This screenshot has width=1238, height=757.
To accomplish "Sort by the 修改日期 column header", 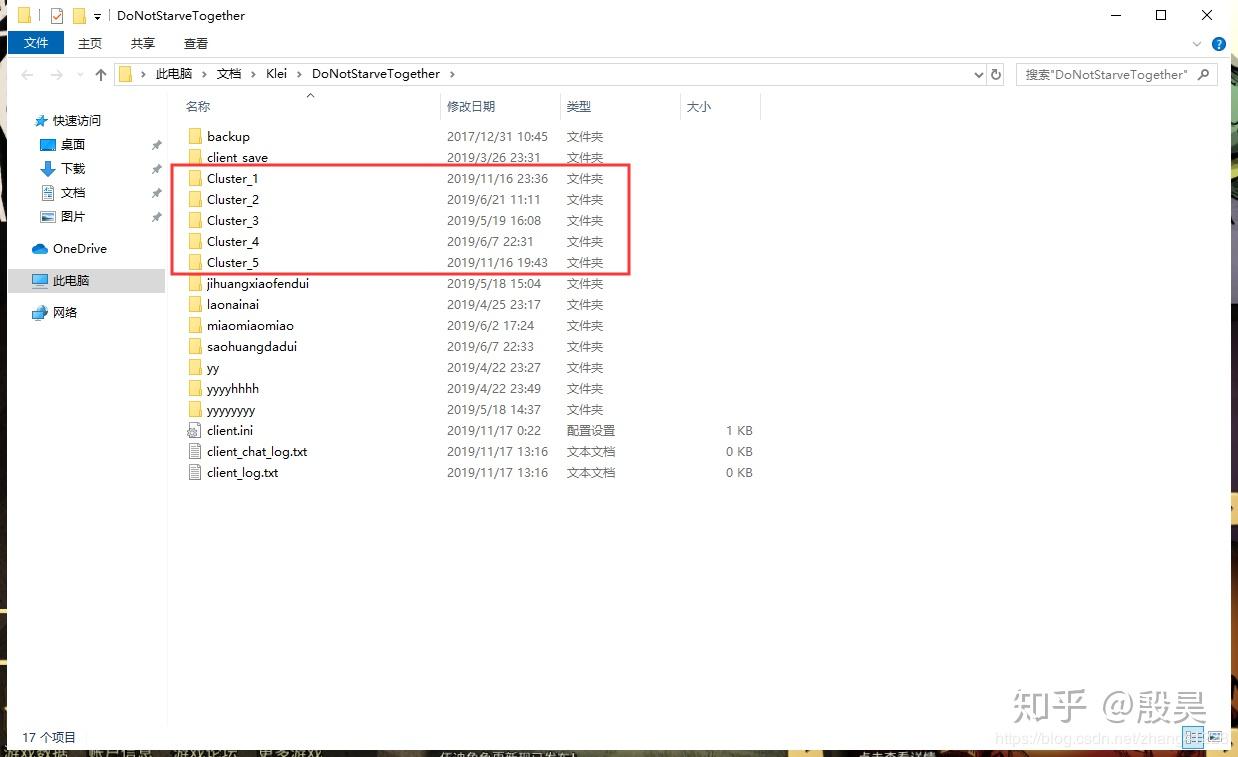I will pyautogui.click(x=471, y=106).
